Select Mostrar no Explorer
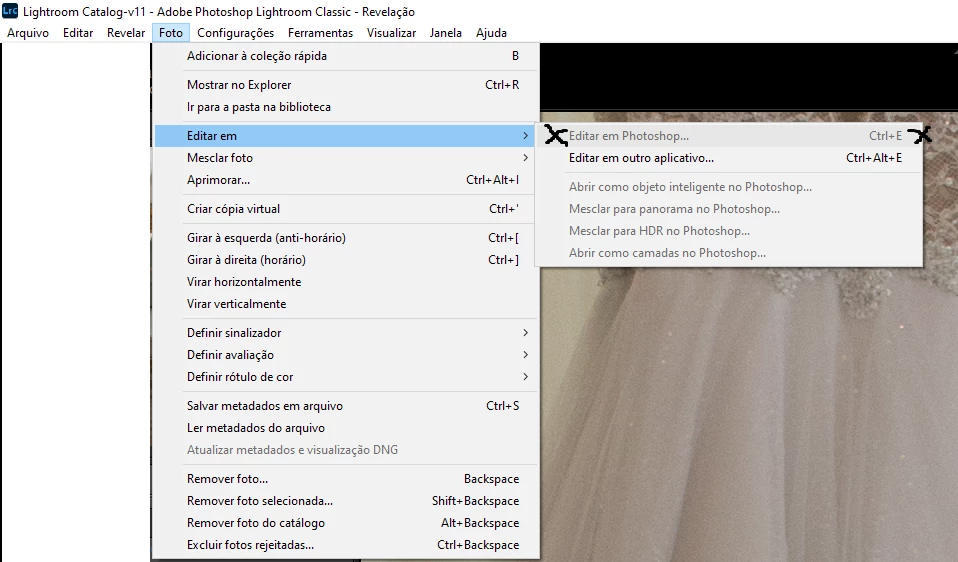The height and width of the screenshot is (562, 958). (x=346, y=85)
